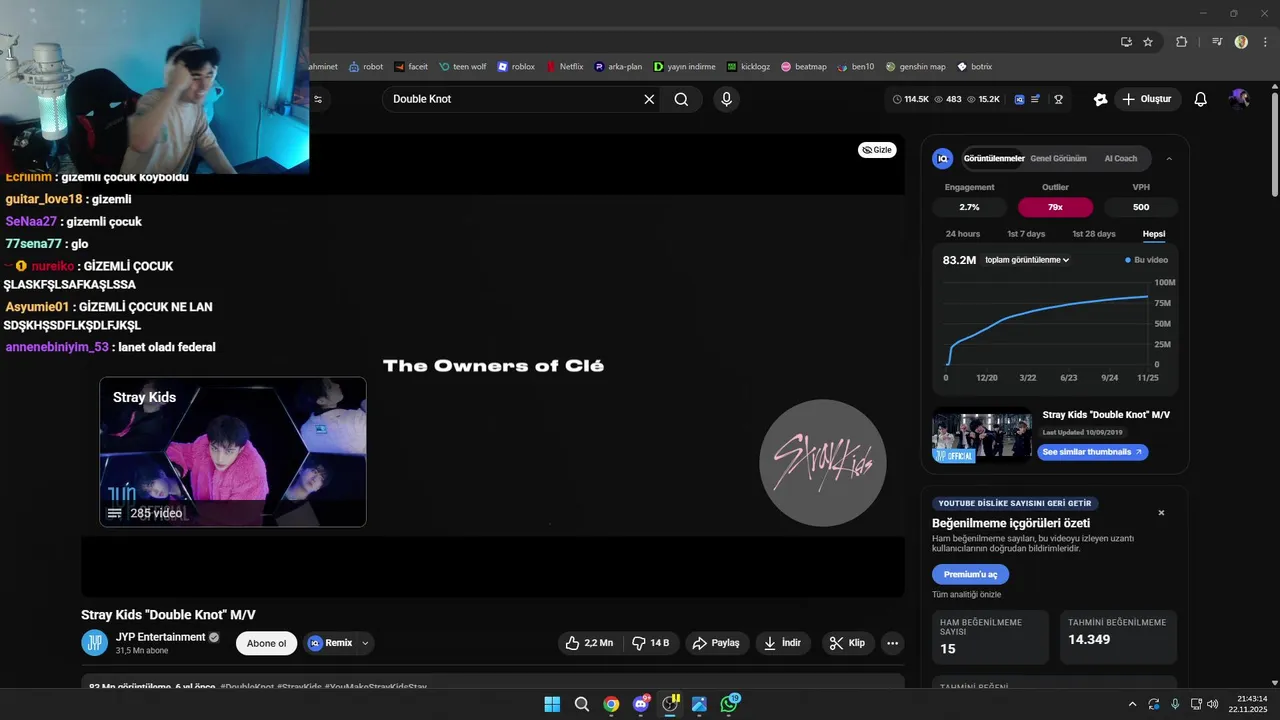Like the video with 2,2 Mn thumbs up

(x=589, y=643)
